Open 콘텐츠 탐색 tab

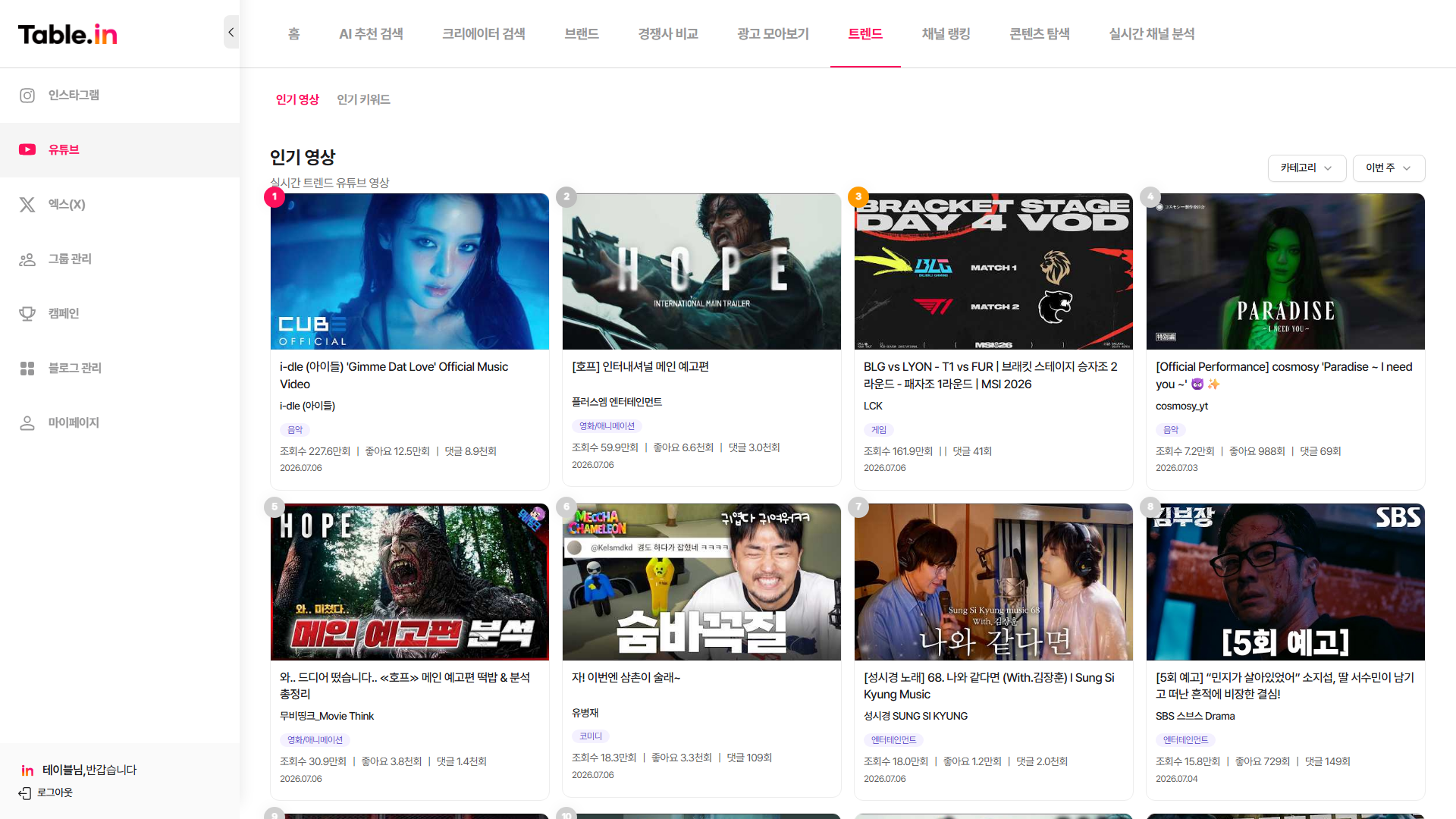(1040, 34)
